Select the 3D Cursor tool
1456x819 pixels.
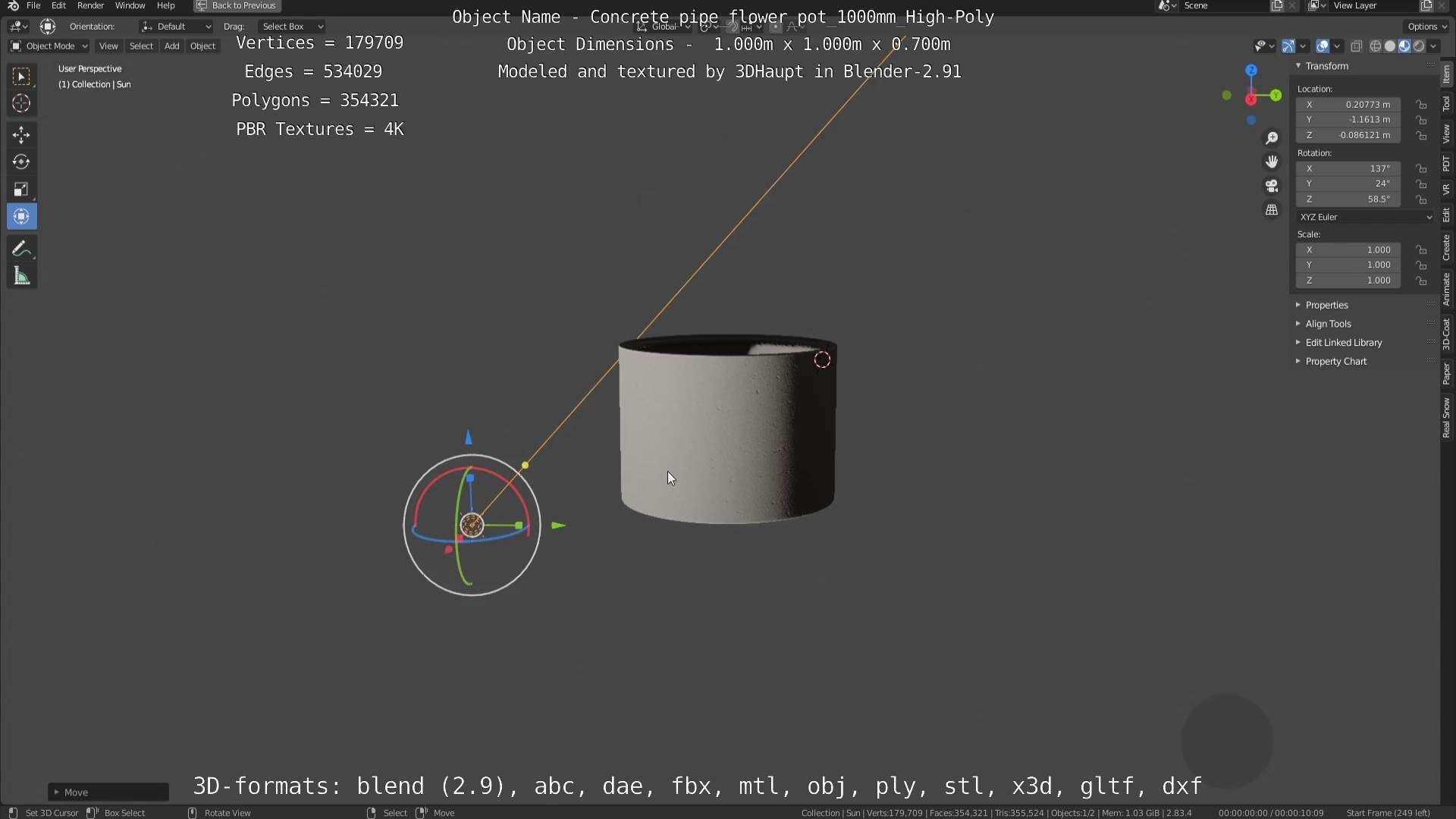coord(21,103)
